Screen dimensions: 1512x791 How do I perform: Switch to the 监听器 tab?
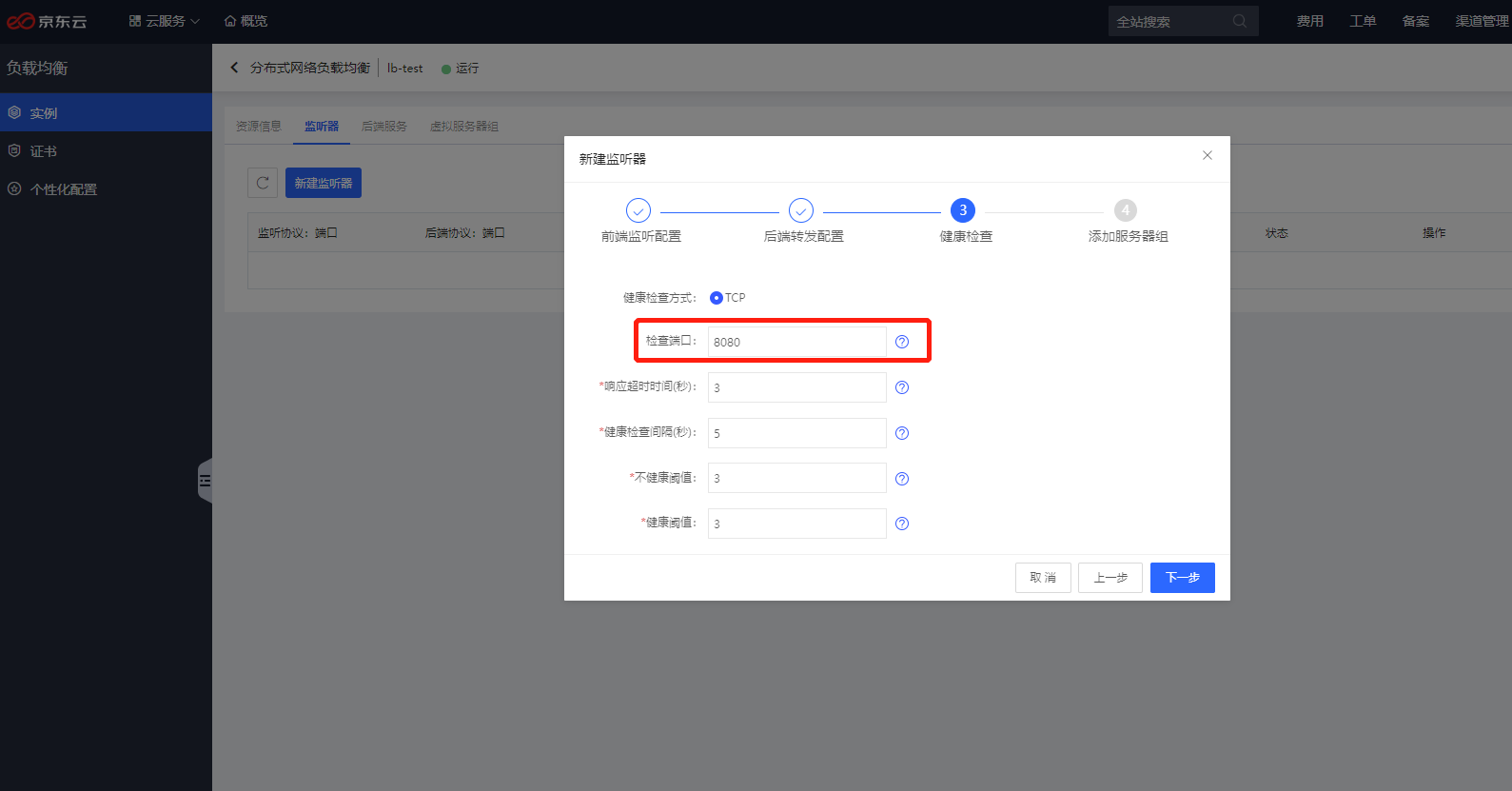(322, 126)
